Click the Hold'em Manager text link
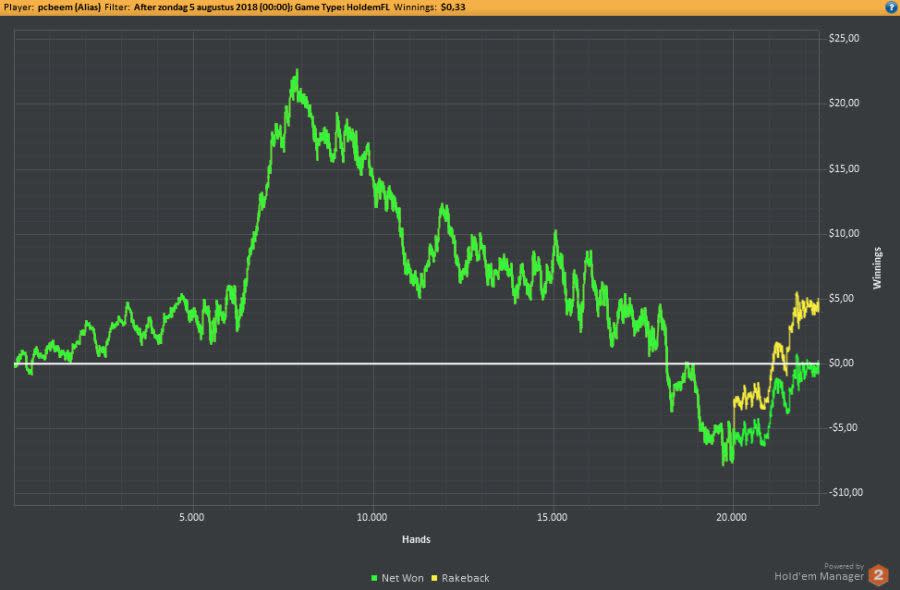The image size is (900, 590). 818,576
